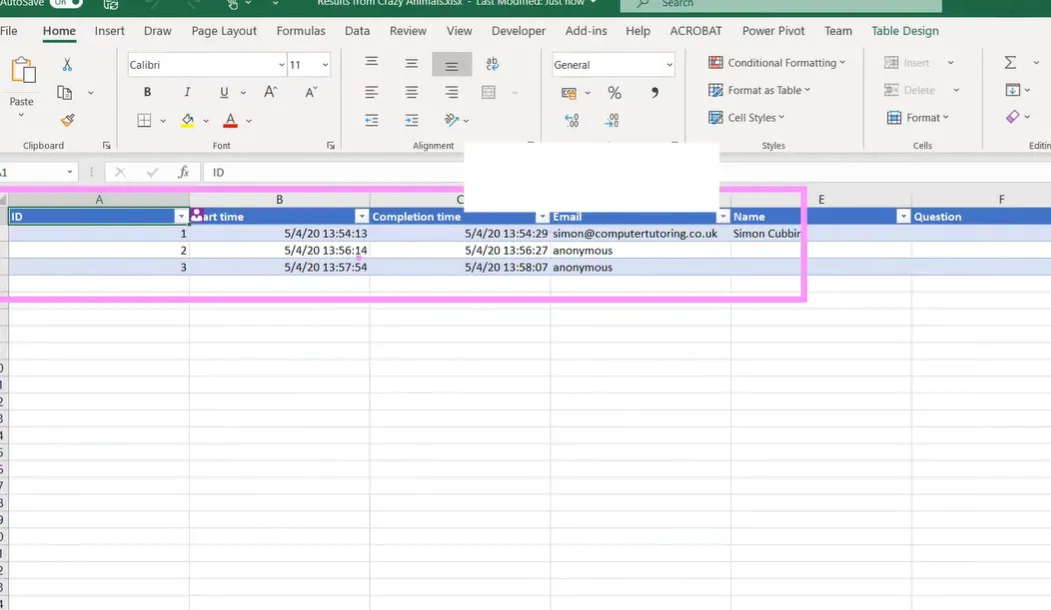This screenshot has width=1051, height=610.
Task: Toggle Bold formatting
Action: click(x=147, y=92)
